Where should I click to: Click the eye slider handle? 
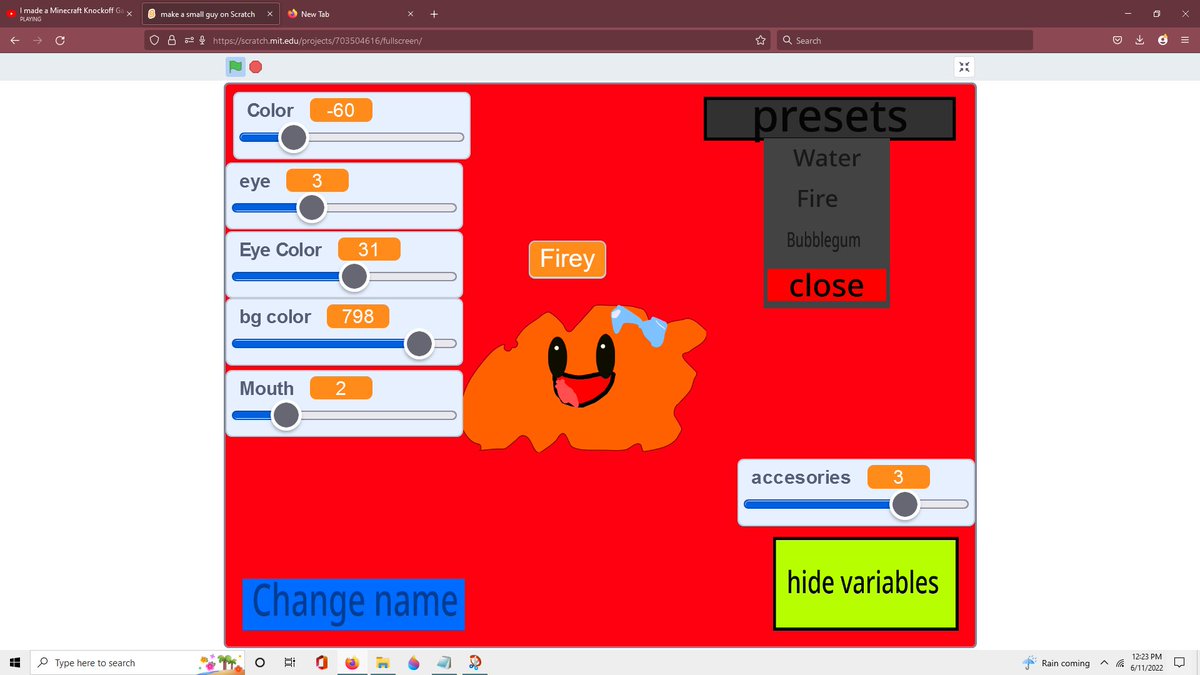(311, 208)
